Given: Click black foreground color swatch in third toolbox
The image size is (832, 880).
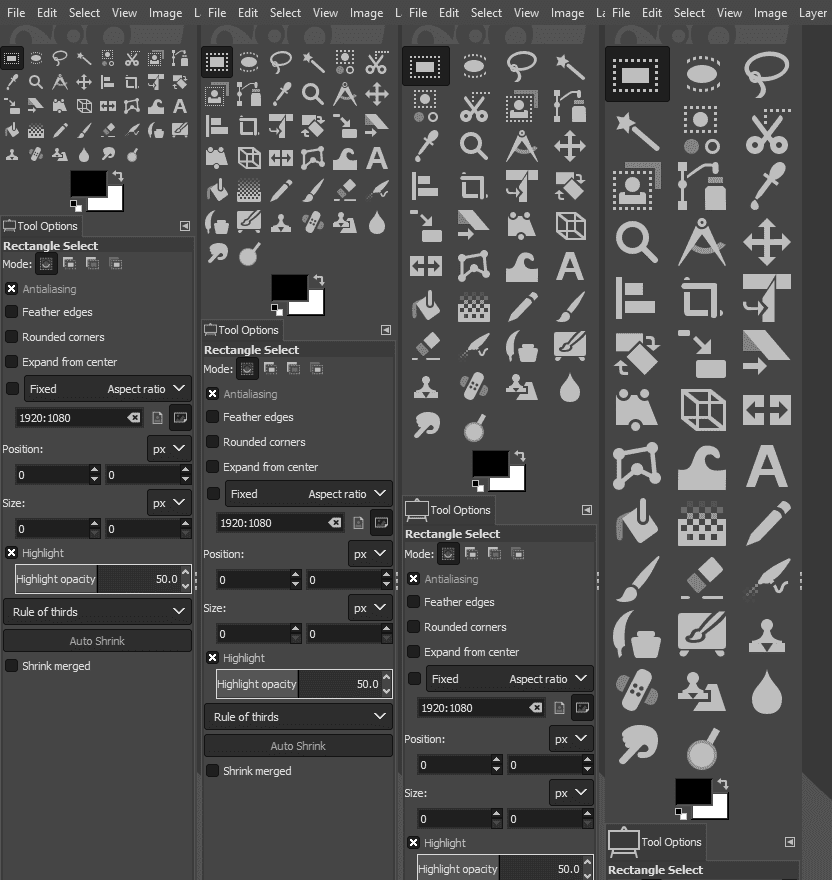Looking at the screenshot, I should pyautogui.click(x=490, y=464).
